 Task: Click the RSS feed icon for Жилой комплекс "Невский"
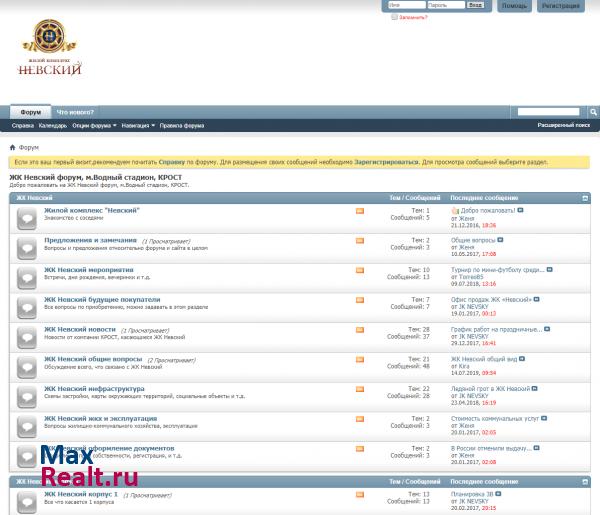360,211
